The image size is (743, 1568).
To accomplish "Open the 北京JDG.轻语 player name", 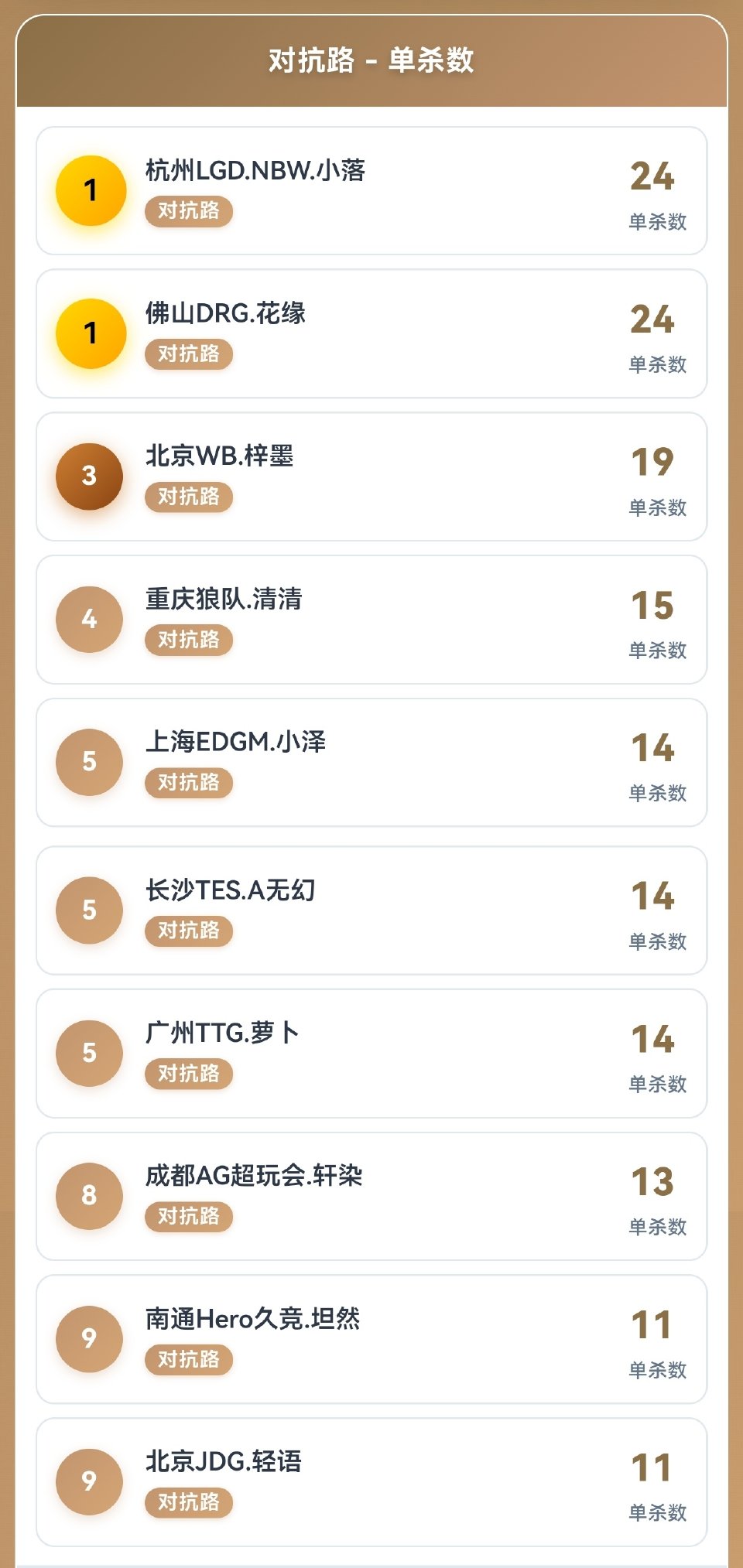I will 224,1461.
